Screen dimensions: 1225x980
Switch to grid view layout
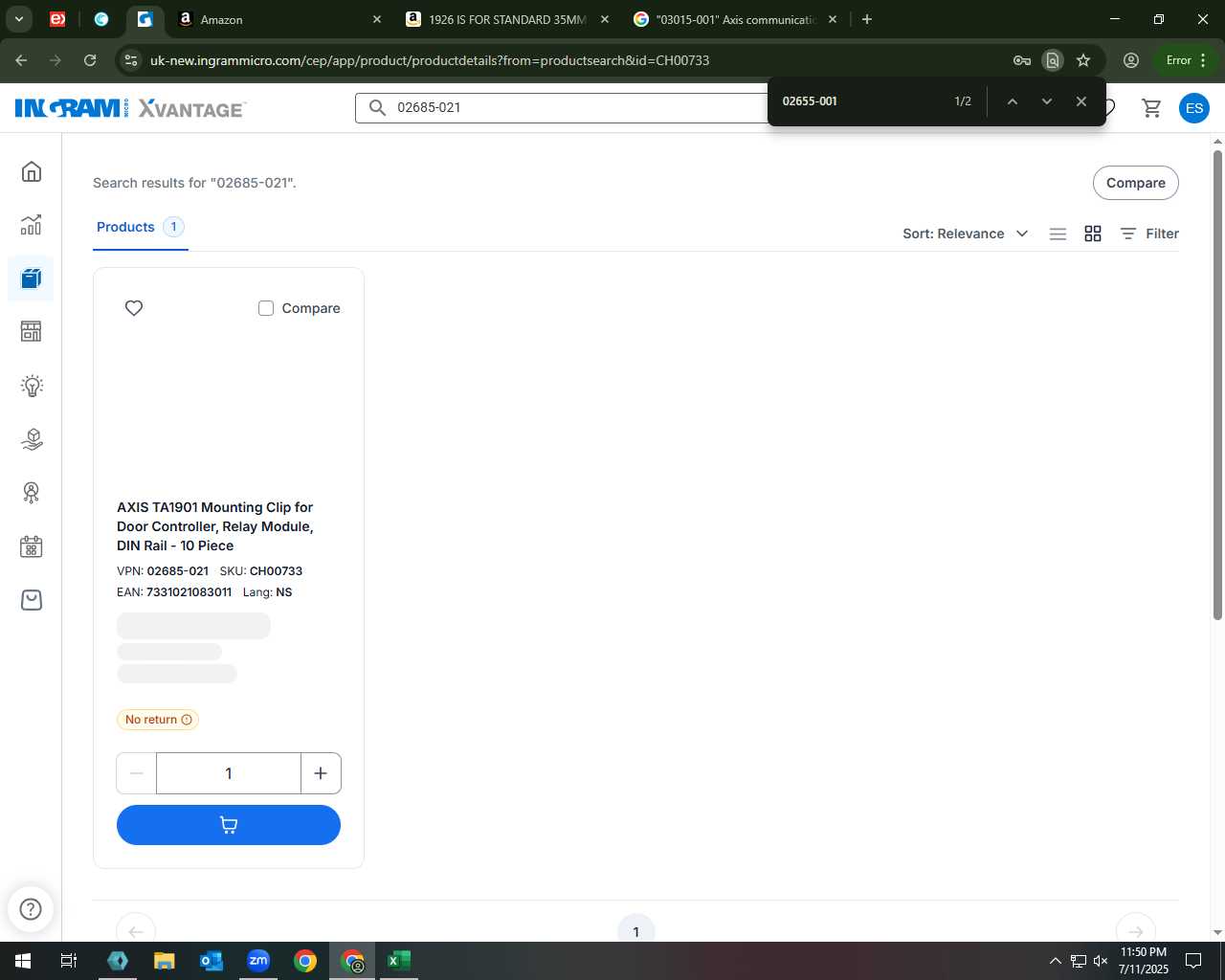(1093, 234)
